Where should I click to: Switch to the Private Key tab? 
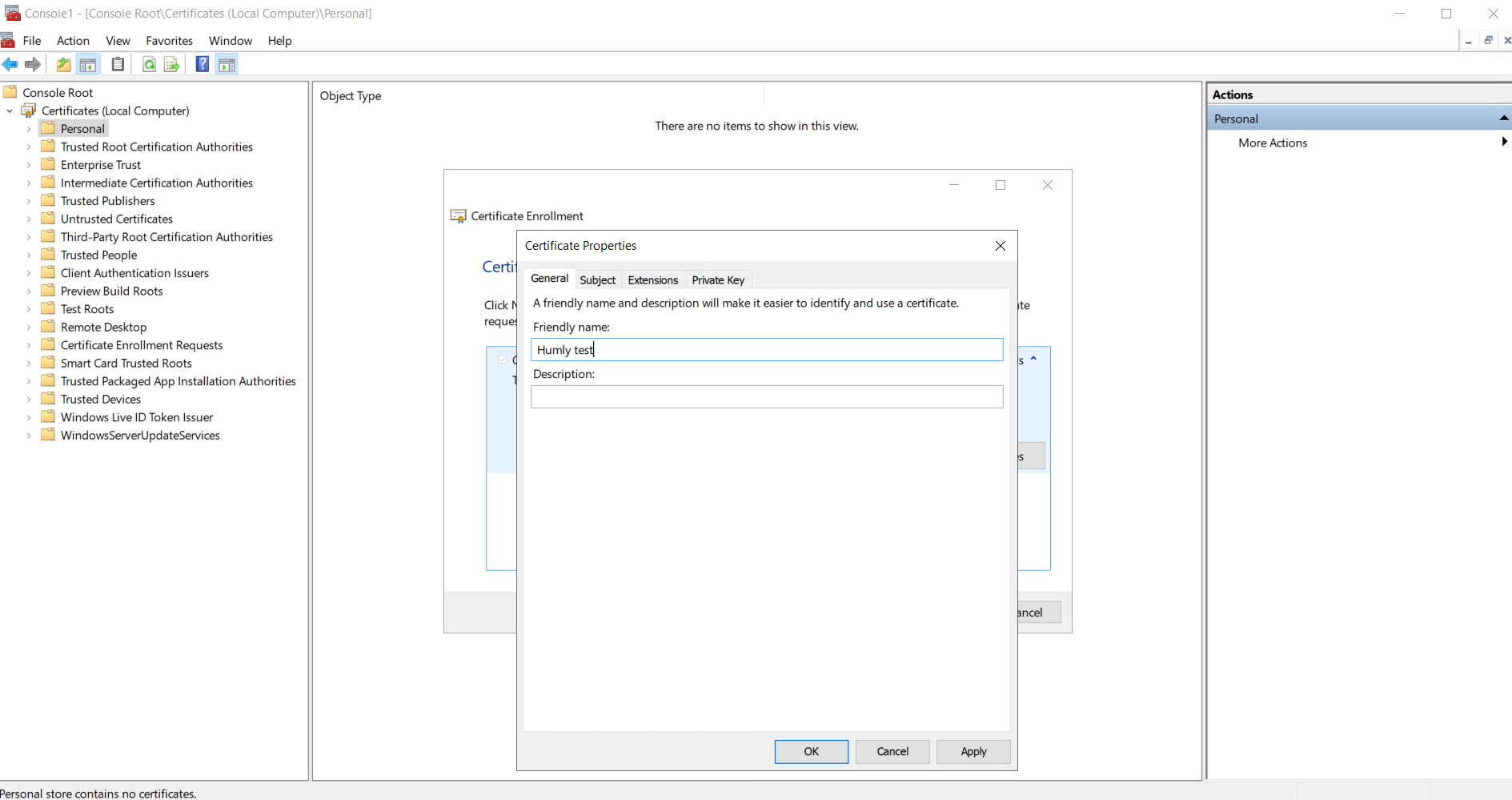coord(718,280)
